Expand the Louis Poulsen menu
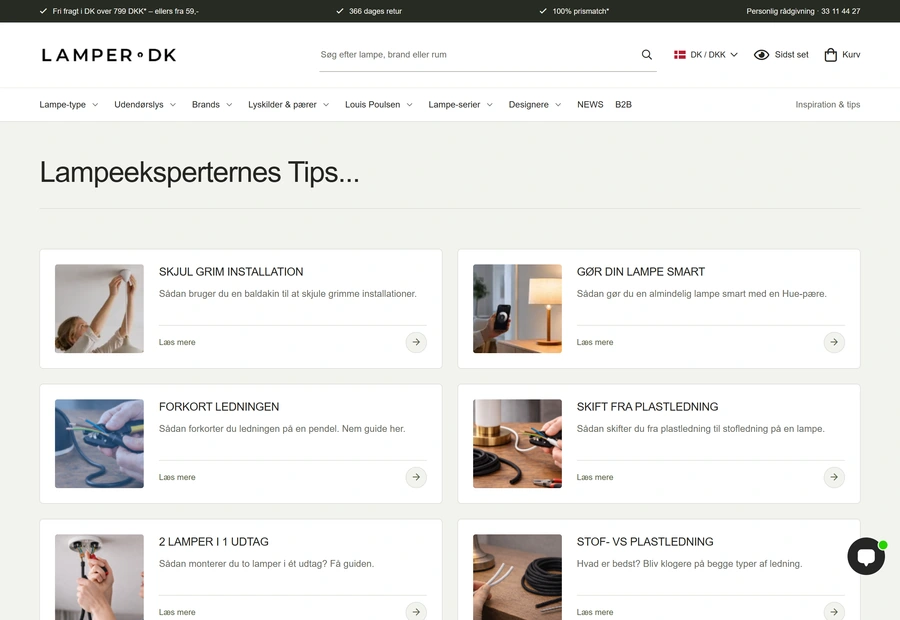The width and height of the screenshot is (900, 620). pyautogui.click(x=379, y=104)
